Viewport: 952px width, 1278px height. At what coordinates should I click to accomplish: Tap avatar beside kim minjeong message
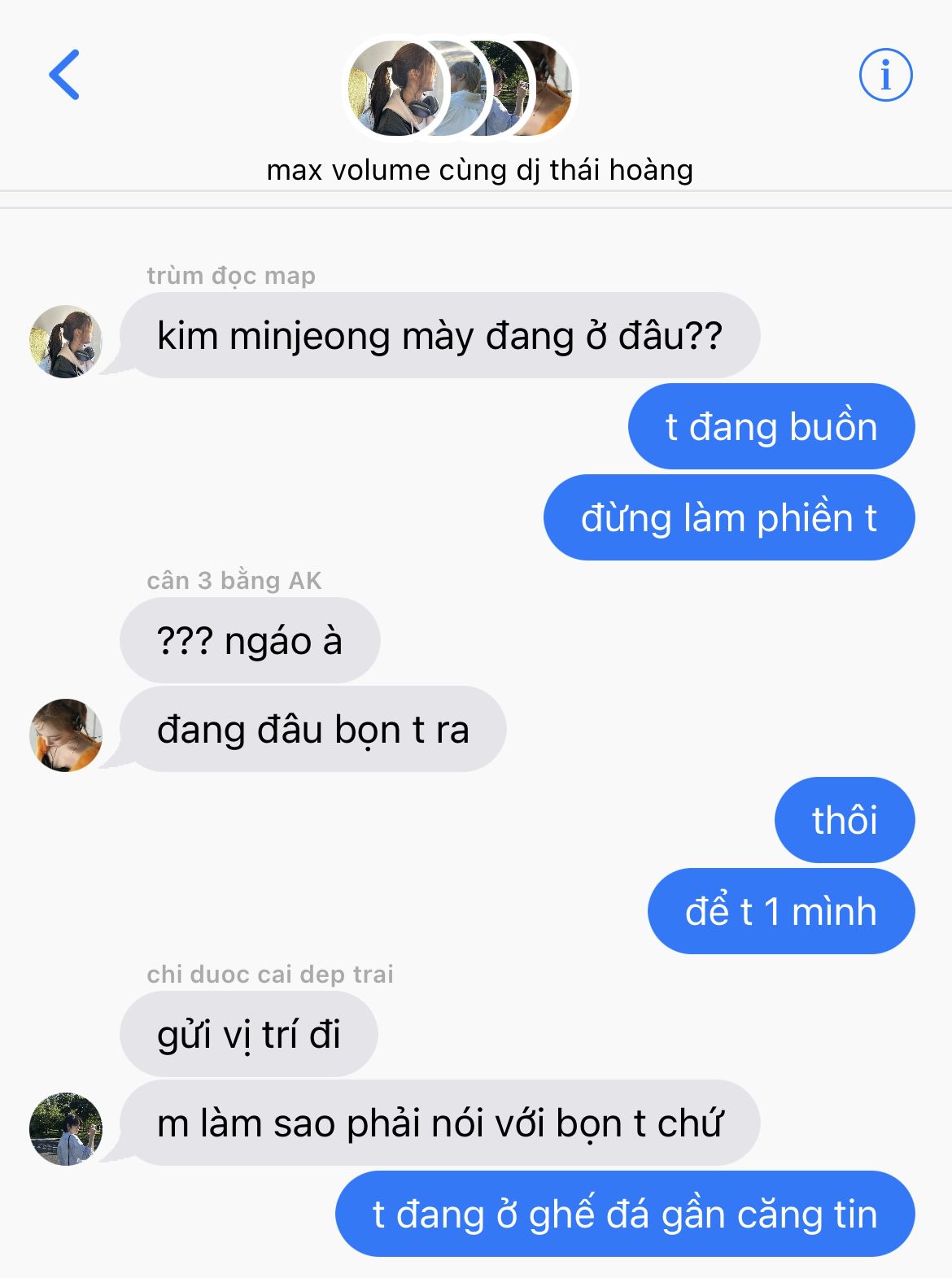(x=66, y=342)
